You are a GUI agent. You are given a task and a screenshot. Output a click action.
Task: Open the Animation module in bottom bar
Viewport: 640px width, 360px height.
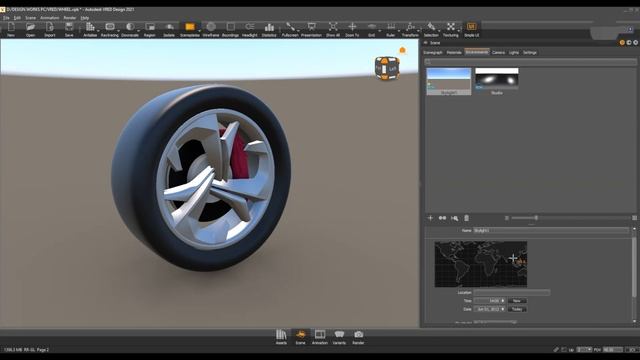click(x=320, y=338)
